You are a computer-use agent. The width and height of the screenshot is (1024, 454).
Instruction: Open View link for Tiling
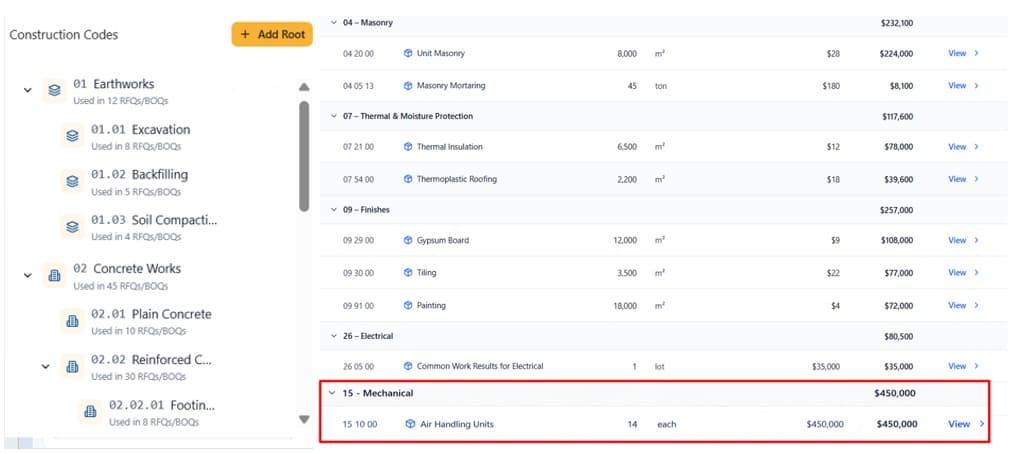click(x=963, y=272)
